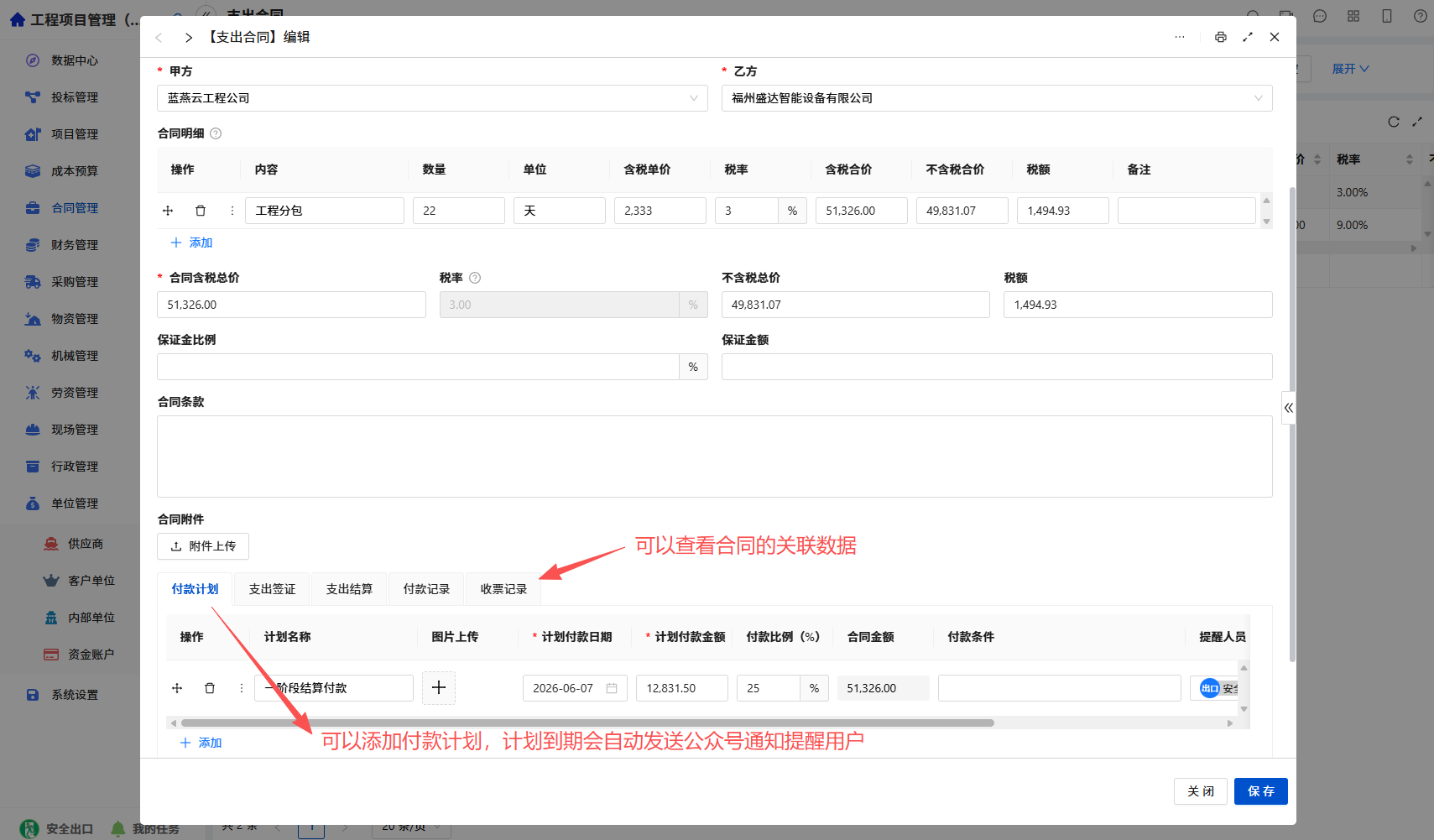
Task: Show help tooltip next to 税率 label
Action: point(475,278)
